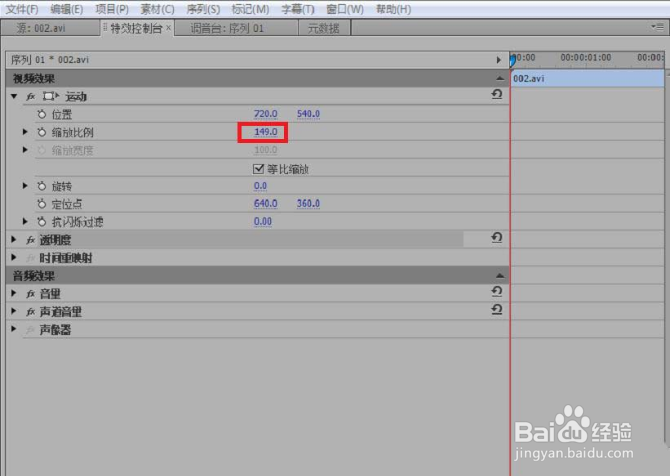This screenshot has height=476, width=670.
Task: Select the 特效控制台 tab
Action: point(136,28)
